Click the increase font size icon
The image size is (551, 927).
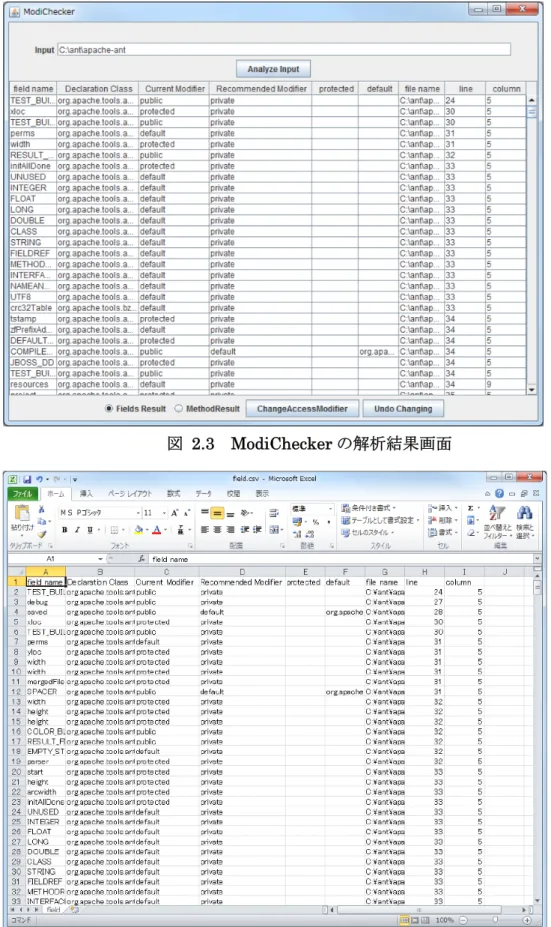click(174, 513)
